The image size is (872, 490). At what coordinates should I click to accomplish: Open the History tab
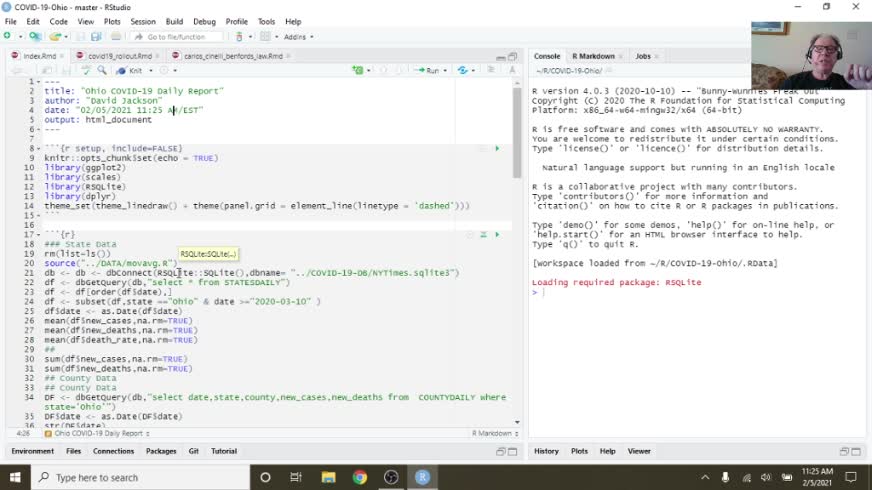click(x=546, y=451)
